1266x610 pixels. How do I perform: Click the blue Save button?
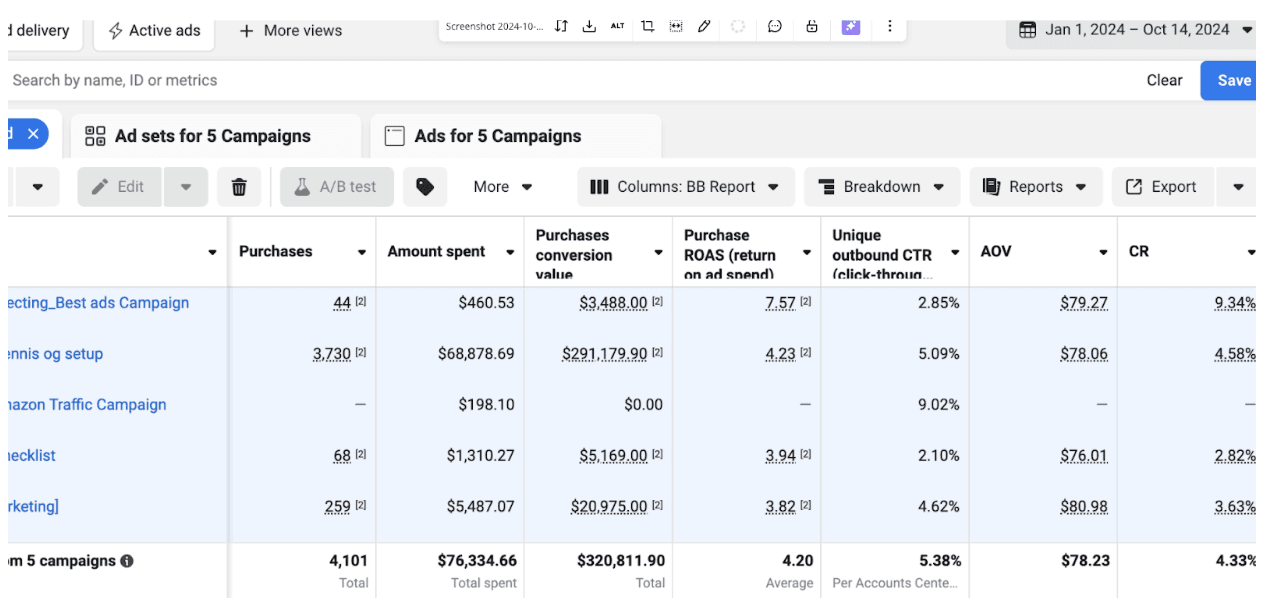point(1233,81)
